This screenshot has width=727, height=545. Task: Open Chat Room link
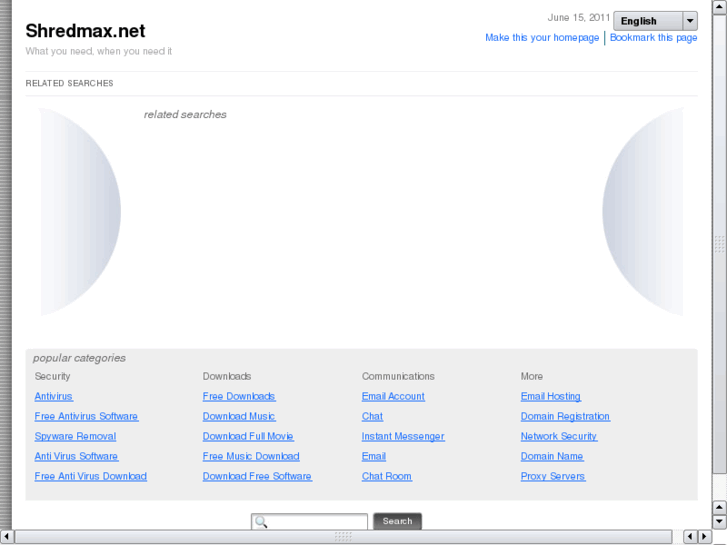pyautogui.click(x=387, y=476)
